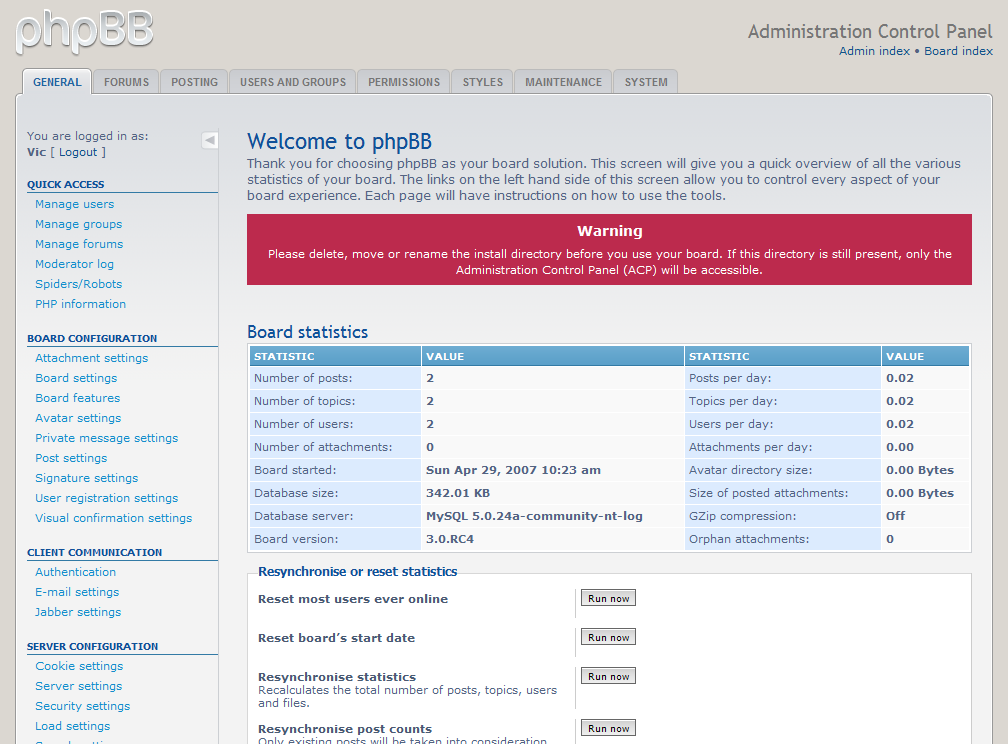Image resolution: width=1008 pixels, height=744 pixels.
Task: Open the Board index link
Action: point(958,51)
